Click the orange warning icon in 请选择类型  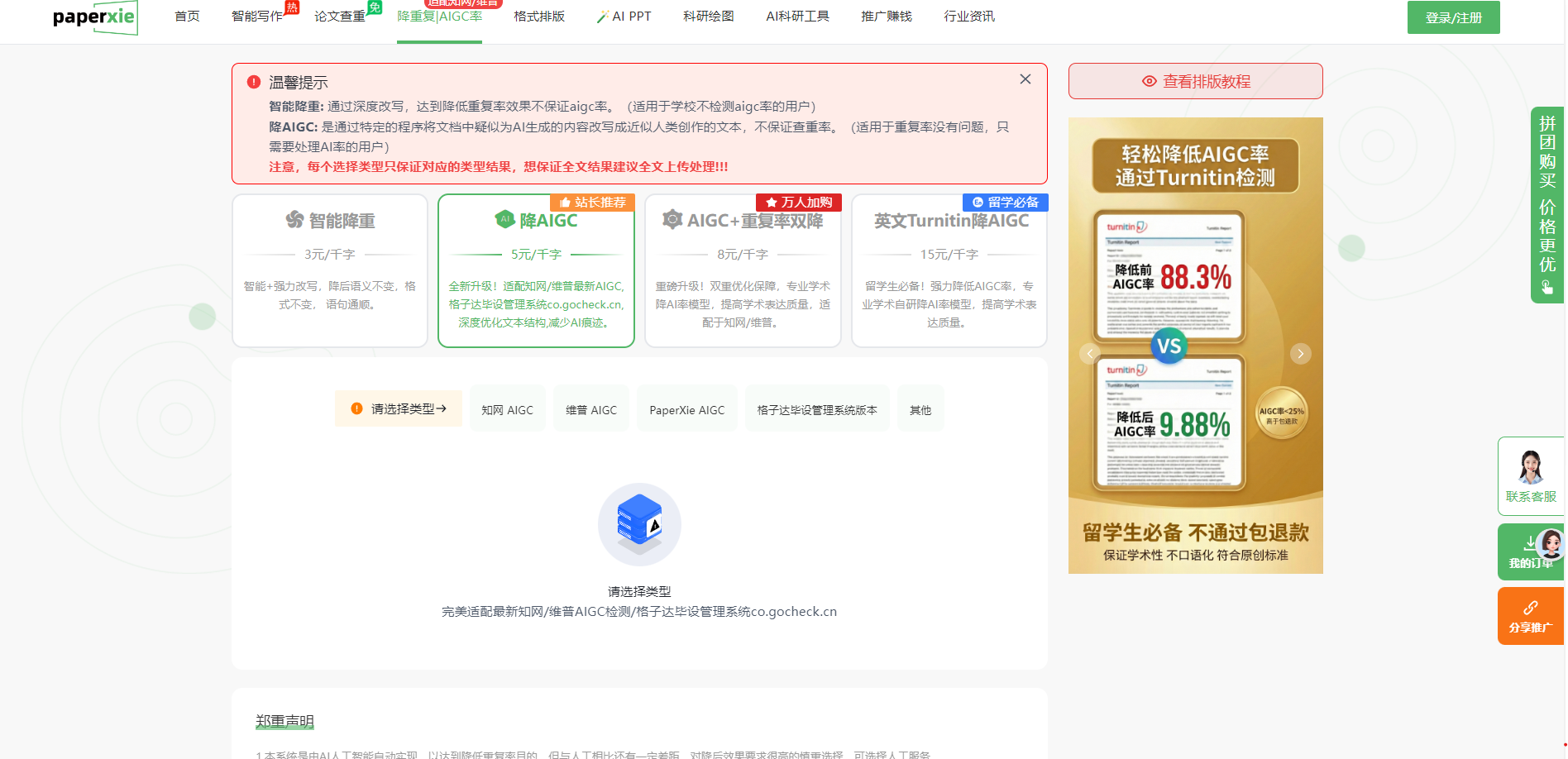356,408
